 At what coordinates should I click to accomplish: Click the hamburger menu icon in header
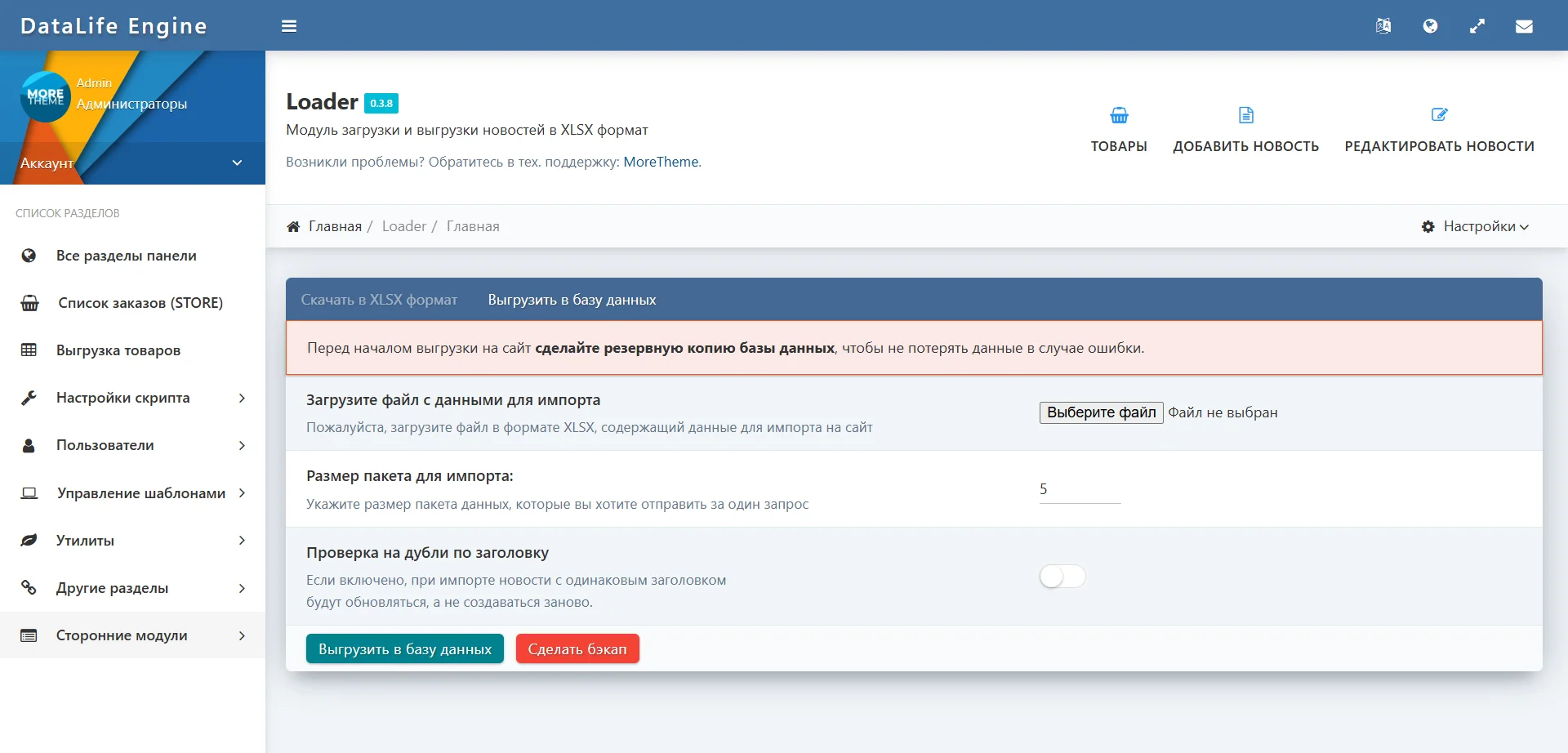[289, 26]
